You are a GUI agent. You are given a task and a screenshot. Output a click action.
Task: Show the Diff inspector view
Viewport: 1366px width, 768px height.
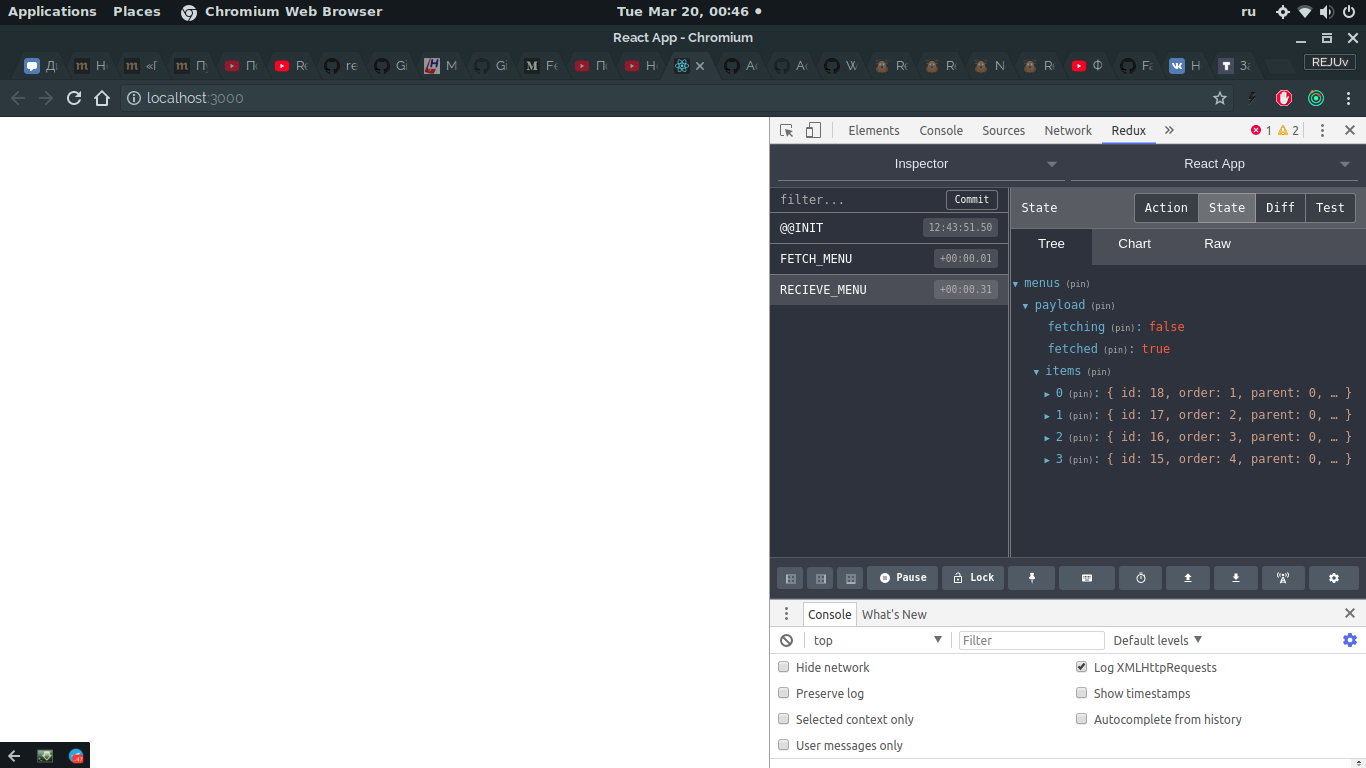coord(1280,208)
